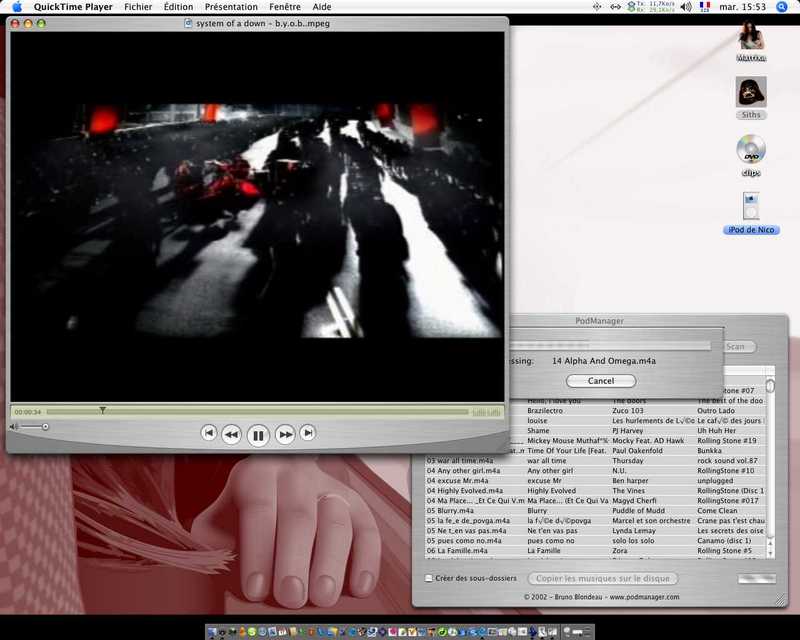Click the QuickTime volume slider knob

(x=45, y=427)
